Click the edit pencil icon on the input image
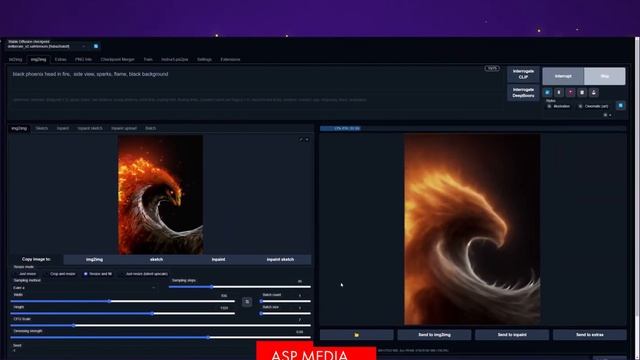Image resolution: width=640 pixels, height=360 pixels. (301, 140)
